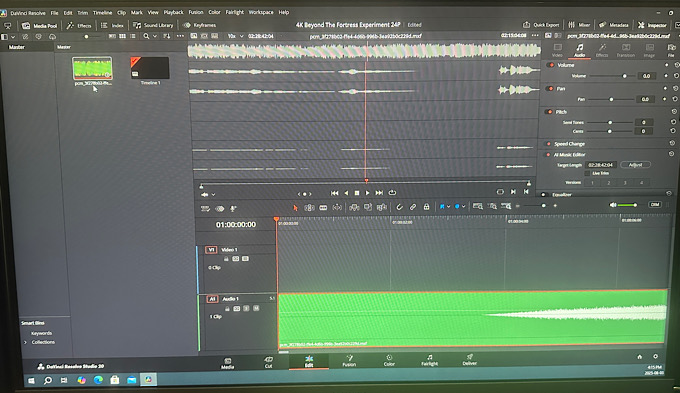
Task: Toggle the Pitch section enable dot
Action: (x=549, y=111)
